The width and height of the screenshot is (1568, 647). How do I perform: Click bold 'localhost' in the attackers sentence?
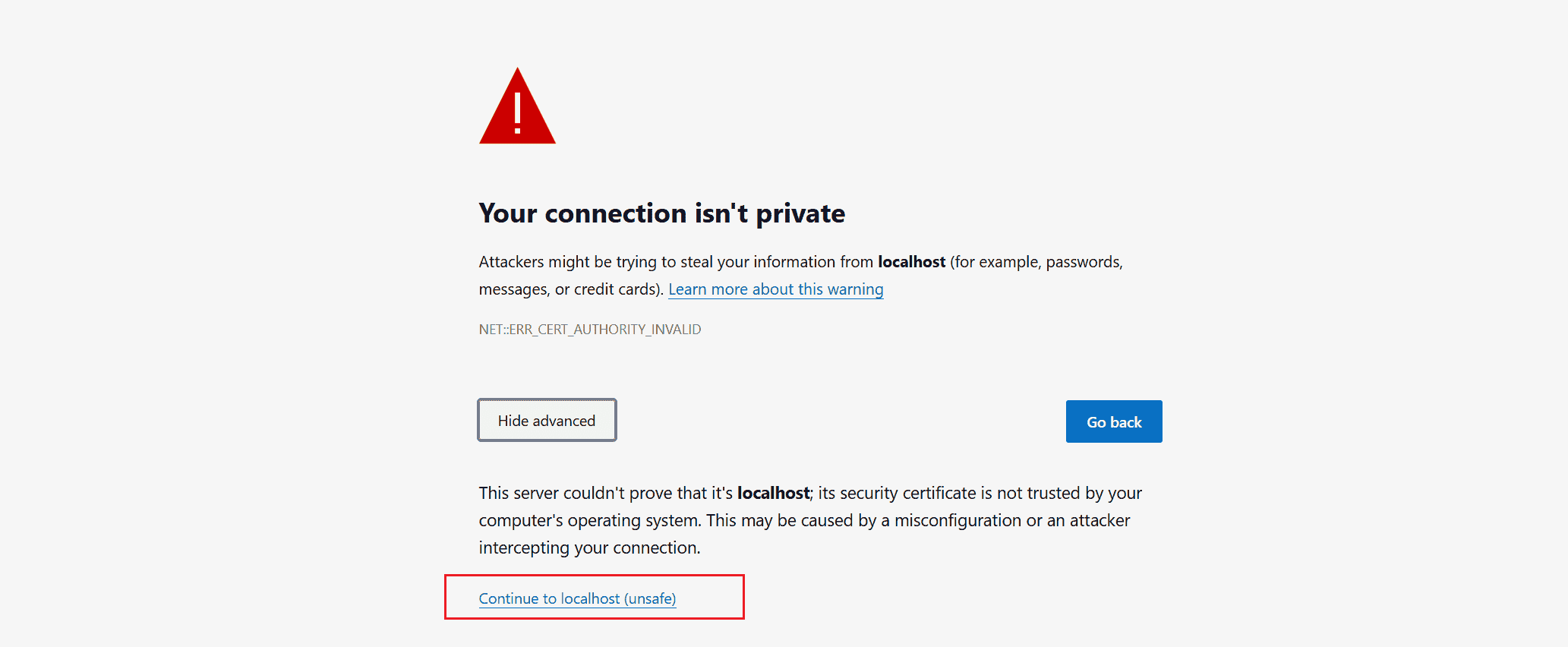[x=912, y=262]
